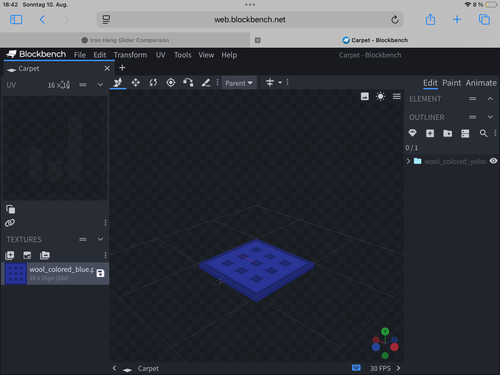
Task: Toggle Outliner more options view
Action: [x=465, y=133]
